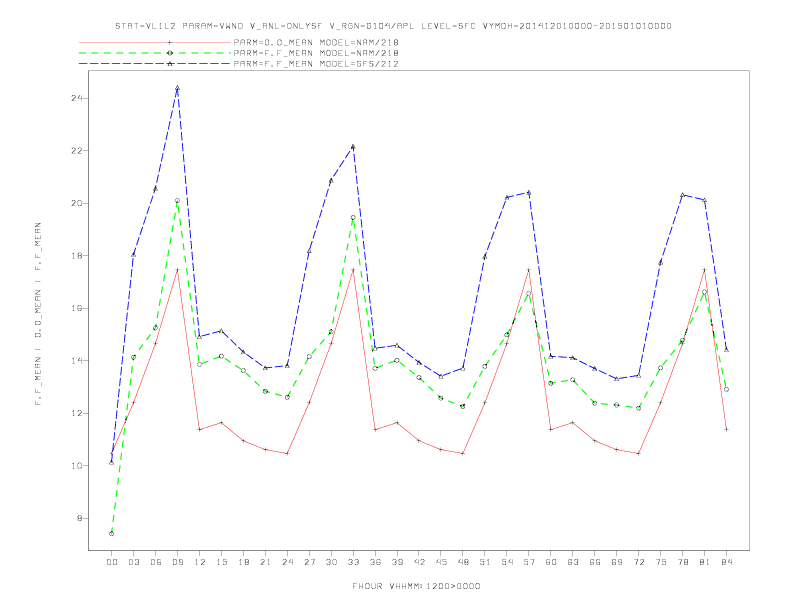
Task: Click red observed plus marker at hour 12
Action: pos(200,429)
